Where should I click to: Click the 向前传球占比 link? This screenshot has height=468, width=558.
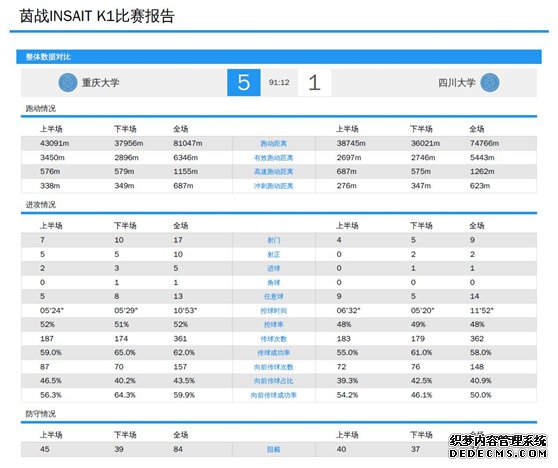pyautogui.click(x=273, y=381)
